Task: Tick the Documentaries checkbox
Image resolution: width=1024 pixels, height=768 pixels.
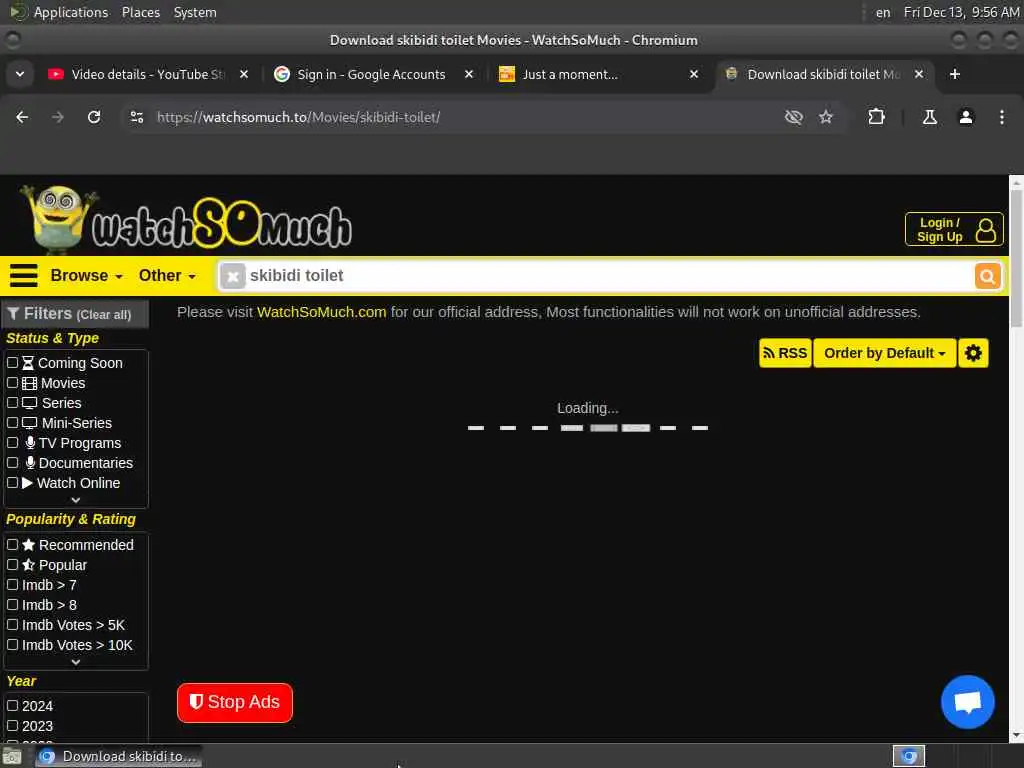Action: point(12,463)
